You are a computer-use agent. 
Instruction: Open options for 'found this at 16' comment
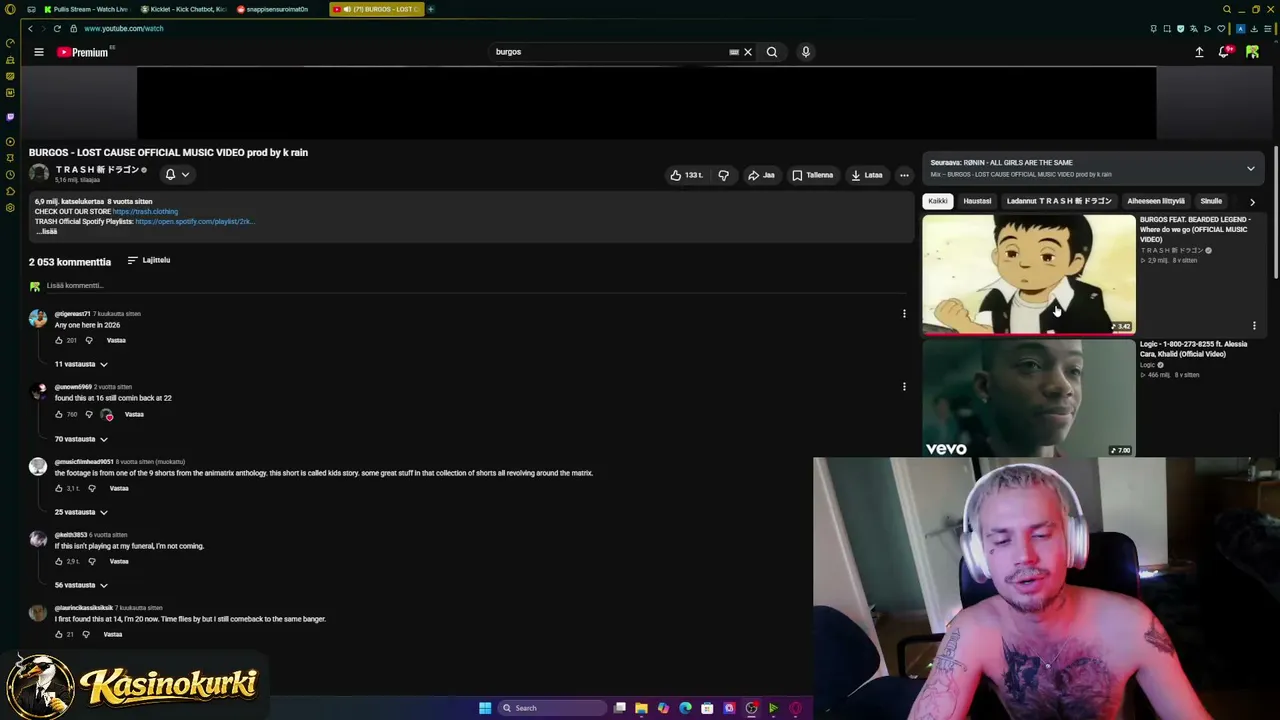click(904, 387)
